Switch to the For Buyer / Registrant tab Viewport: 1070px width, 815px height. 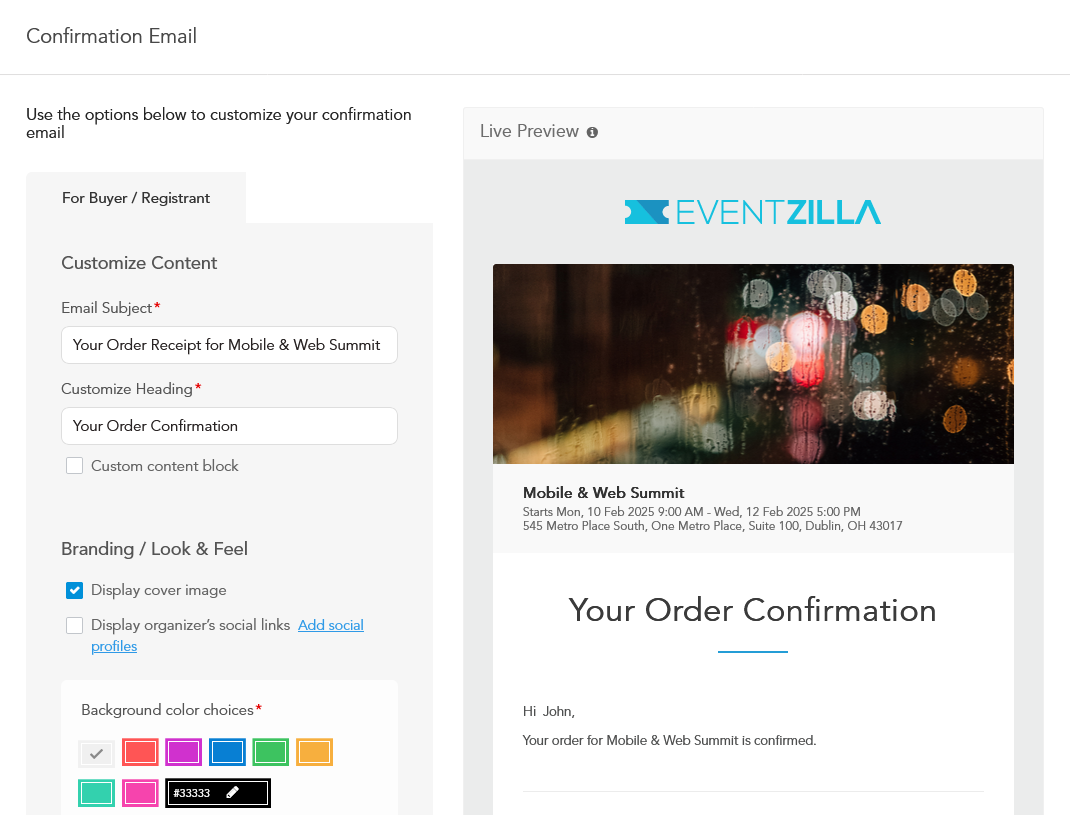tap(135, 197)
